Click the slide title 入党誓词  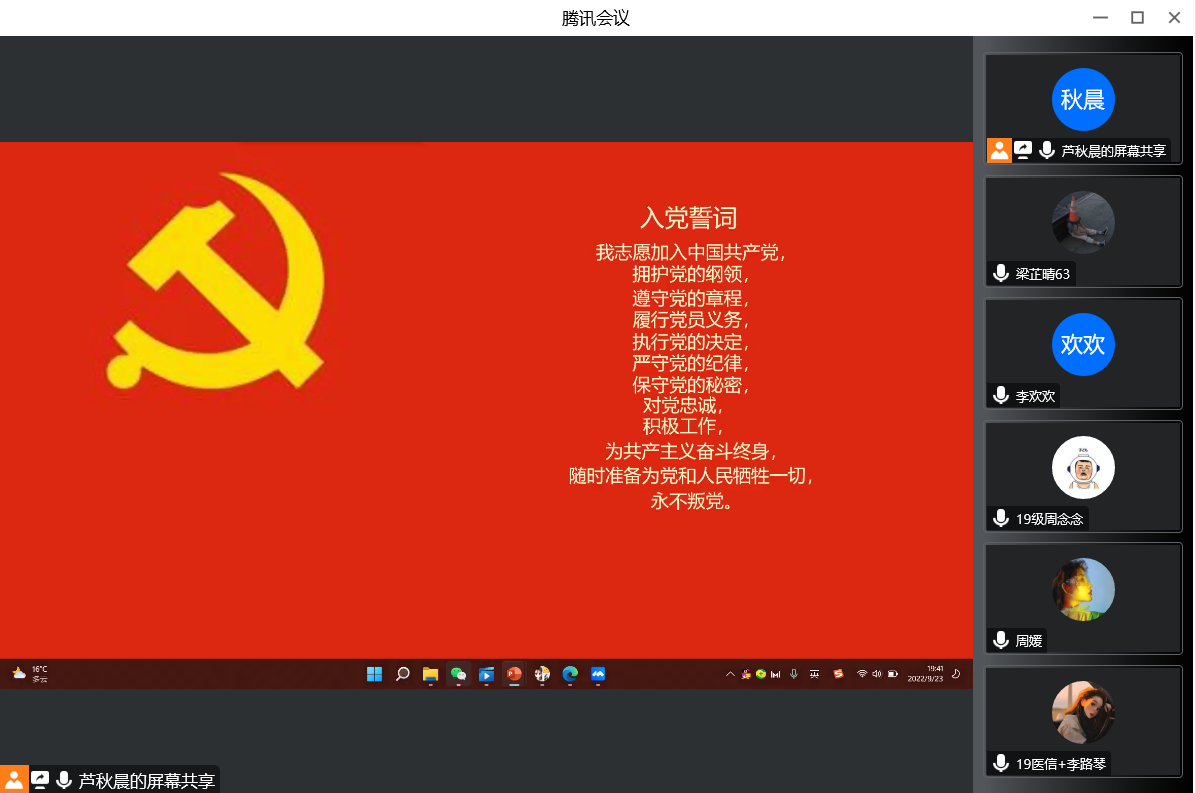pyautogui.click(x=689, y=218)
